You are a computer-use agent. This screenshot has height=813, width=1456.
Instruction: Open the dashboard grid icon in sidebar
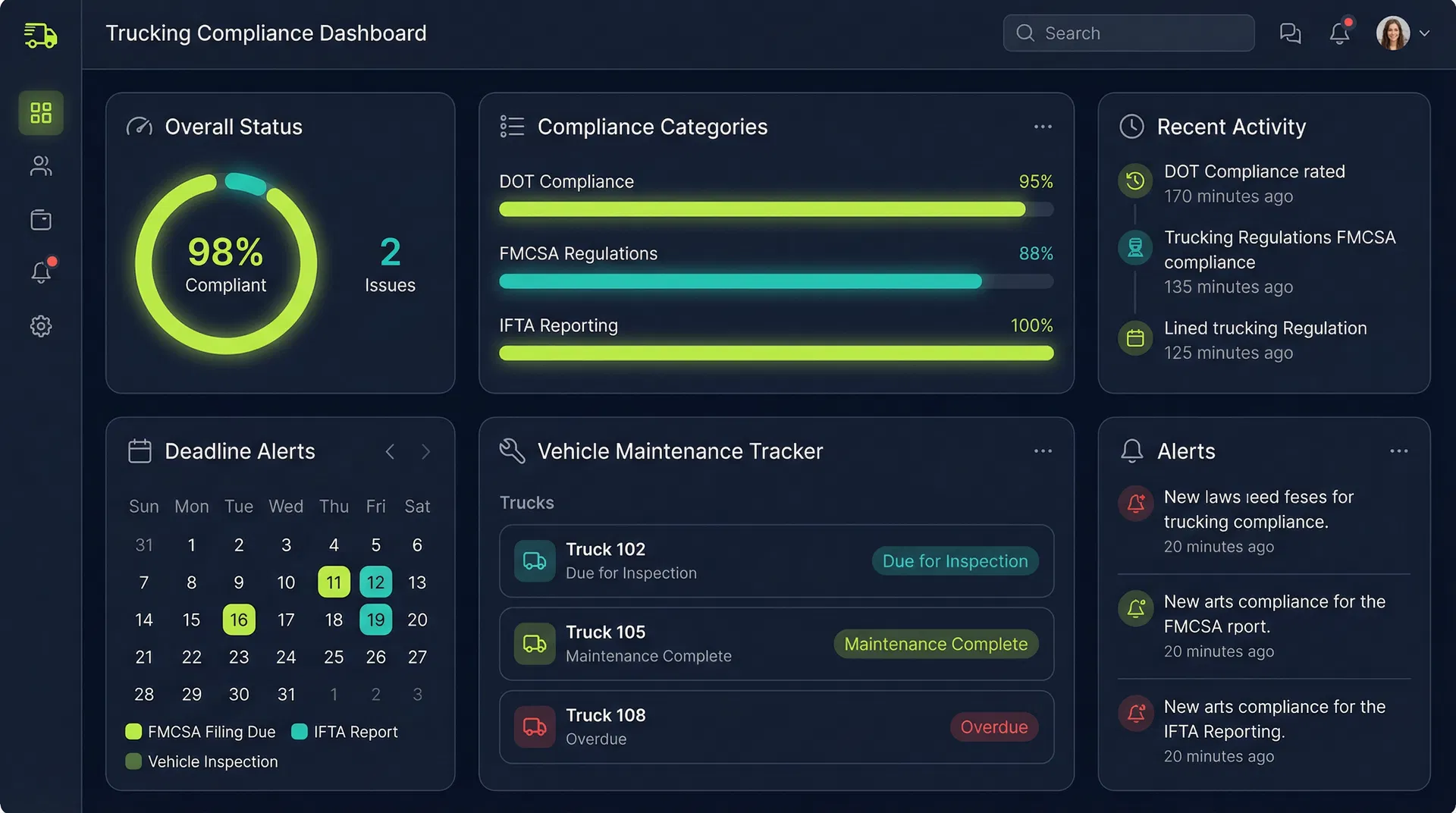click(x=41, y=113)
